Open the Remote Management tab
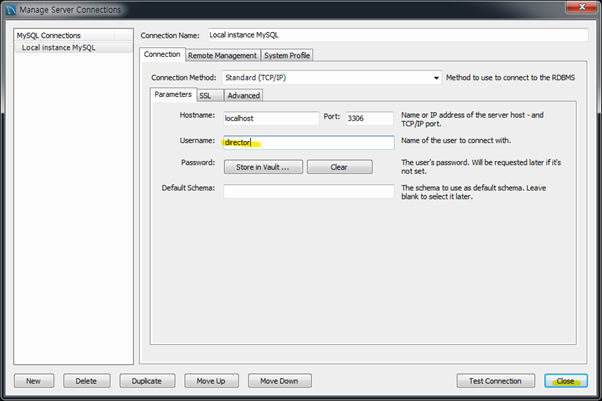The width and height of the screenshot is (602, 401). [x=222, y=55]
